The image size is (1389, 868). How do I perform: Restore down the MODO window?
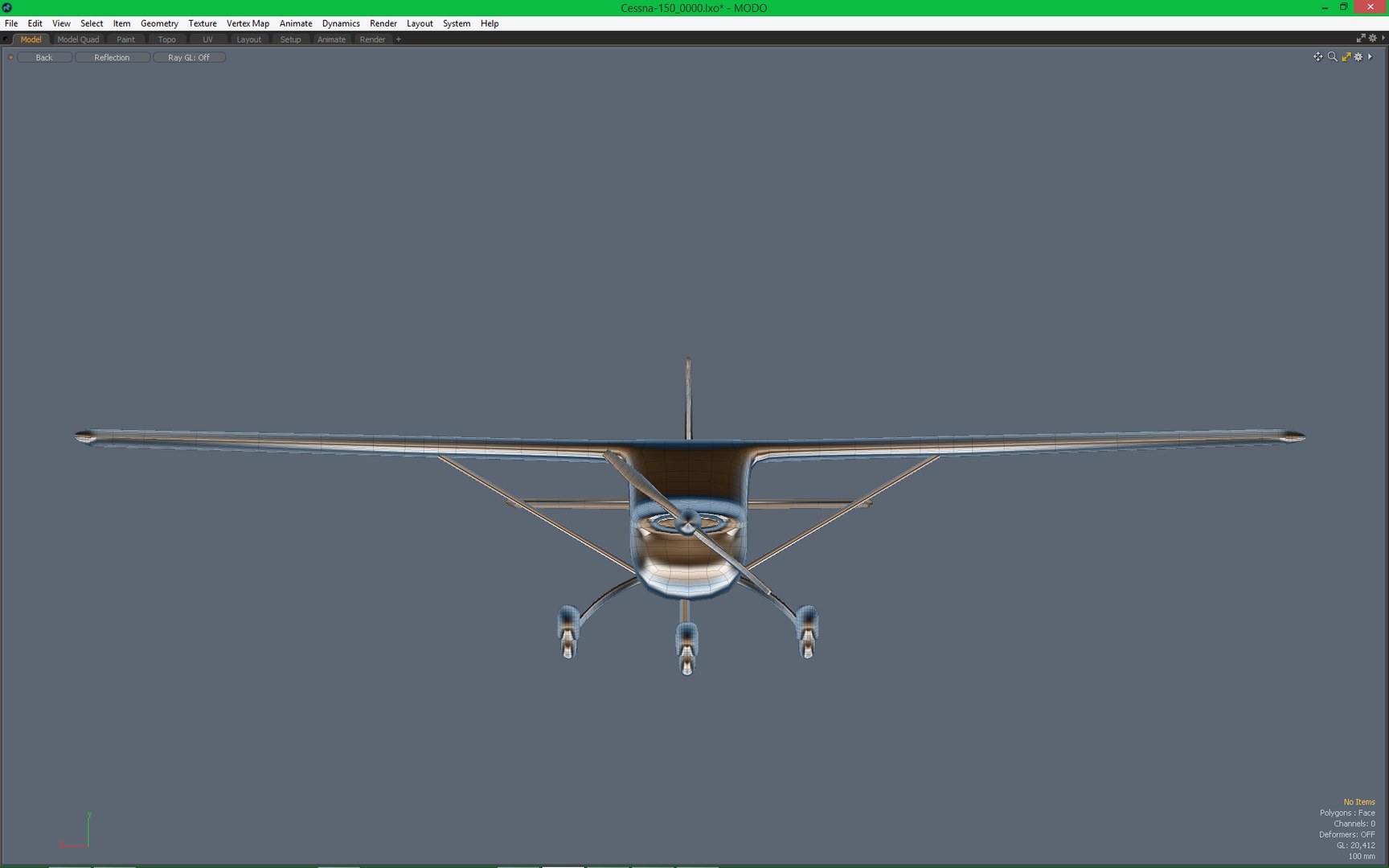[x=1343, y=7]
